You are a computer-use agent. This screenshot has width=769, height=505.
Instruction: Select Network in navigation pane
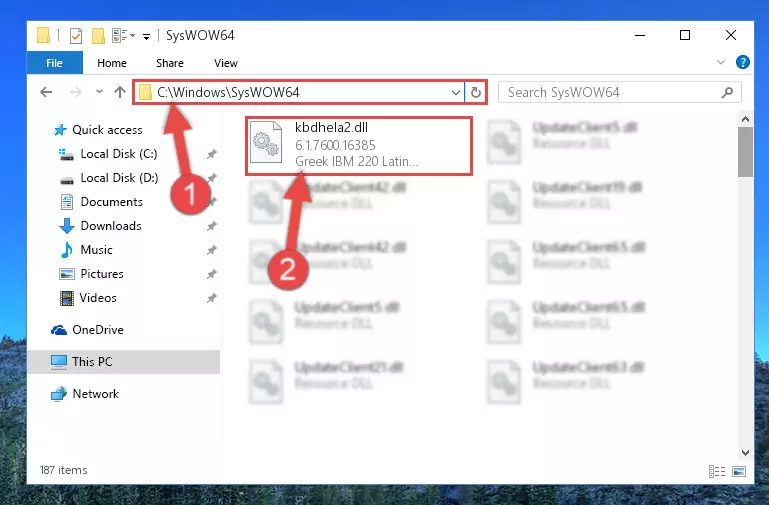tap(95, 394)
